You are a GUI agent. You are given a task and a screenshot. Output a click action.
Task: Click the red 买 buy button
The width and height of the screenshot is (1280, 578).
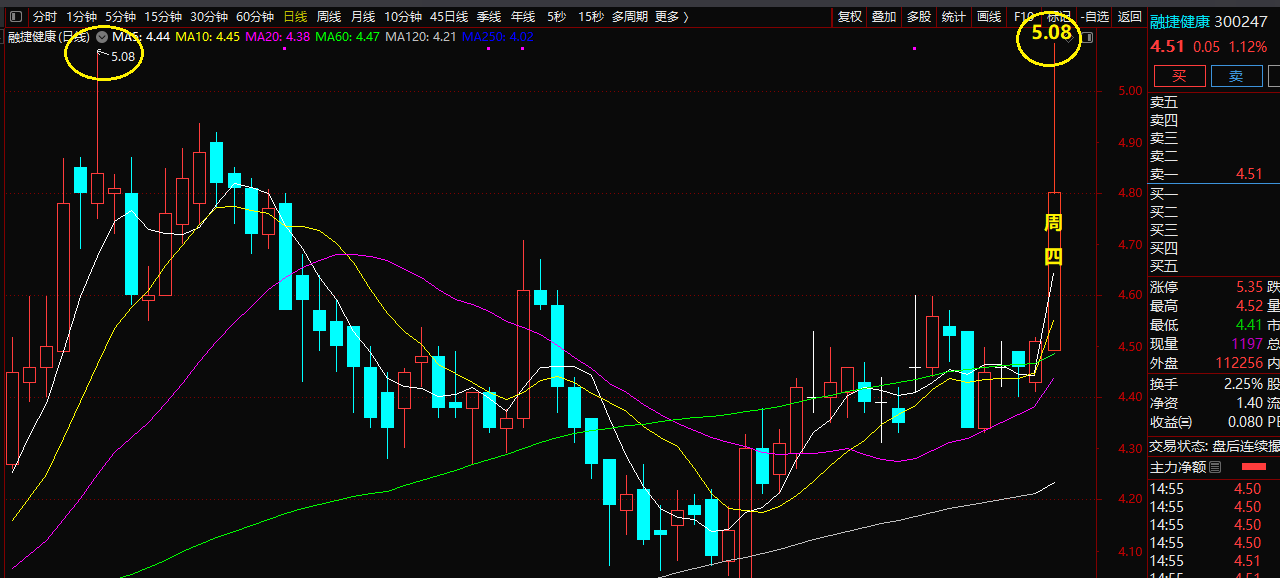pos(1180,76)
